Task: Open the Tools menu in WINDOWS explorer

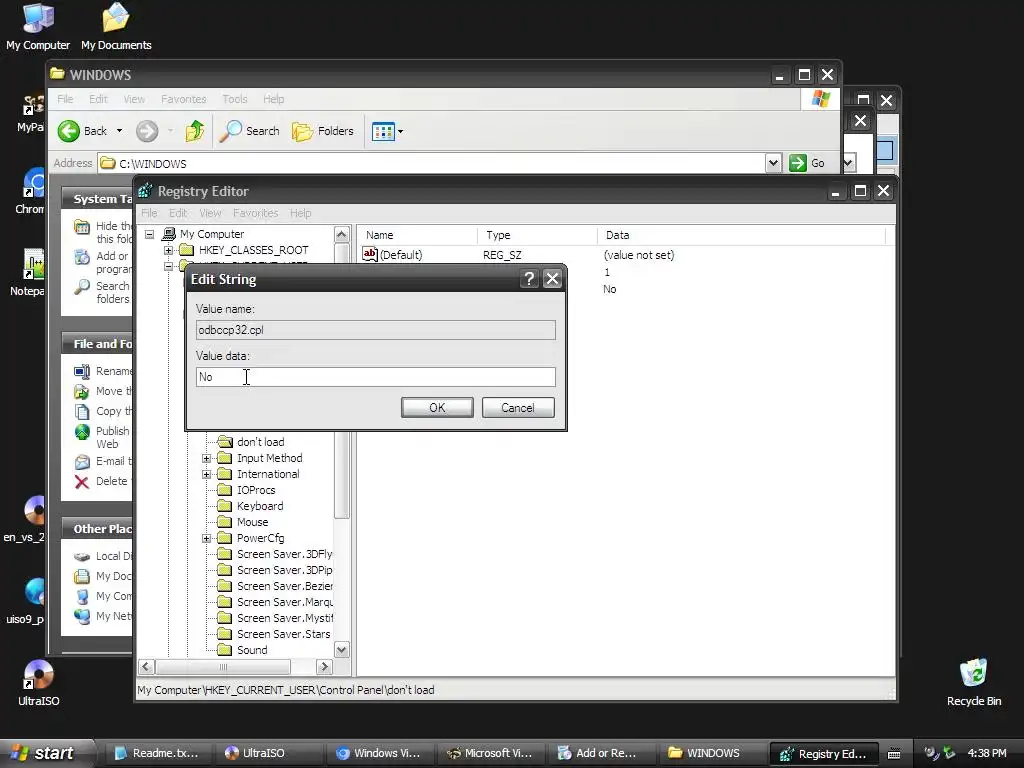Action: pyautogui.click(x=234, y=99)
